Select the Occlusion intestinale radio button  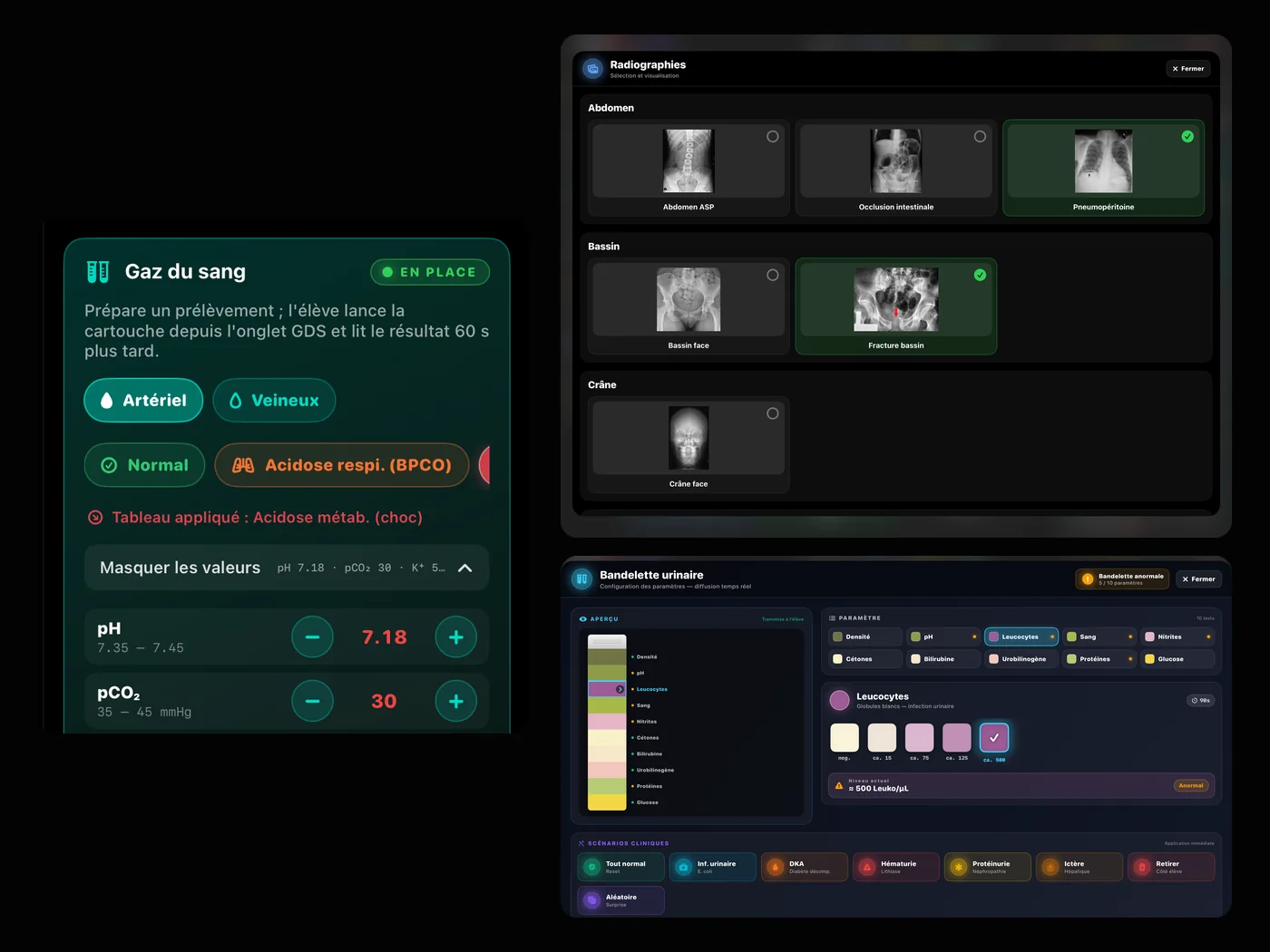click(980, 137)
